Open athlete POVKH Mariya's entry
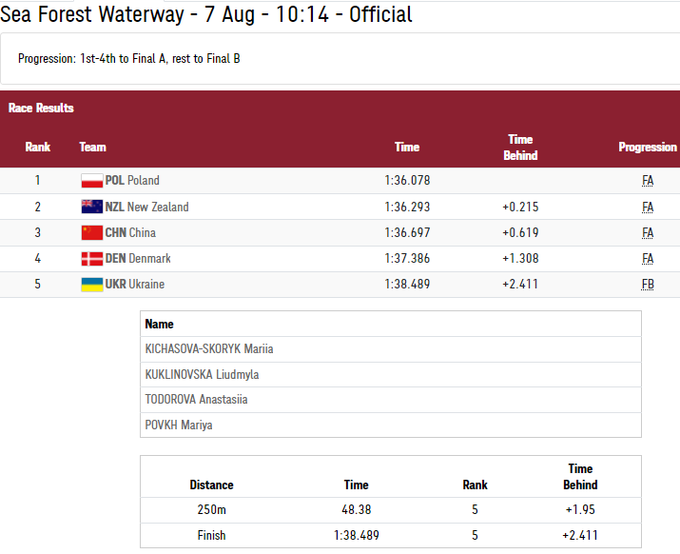Image resolution: width=680 pixels, height=554 pixels. [x=178, y=425]
